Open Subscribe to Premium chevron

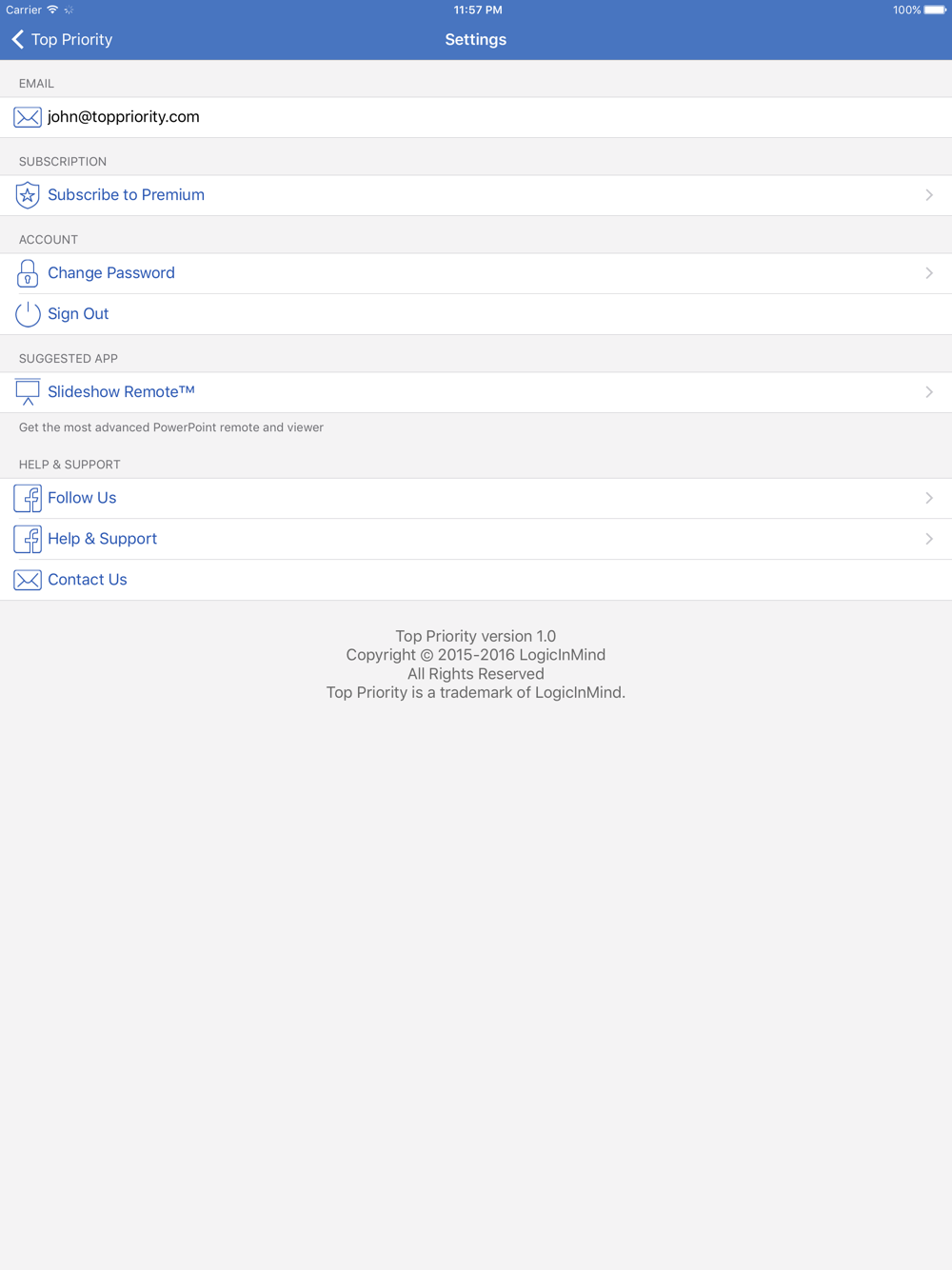click(929, 195)
